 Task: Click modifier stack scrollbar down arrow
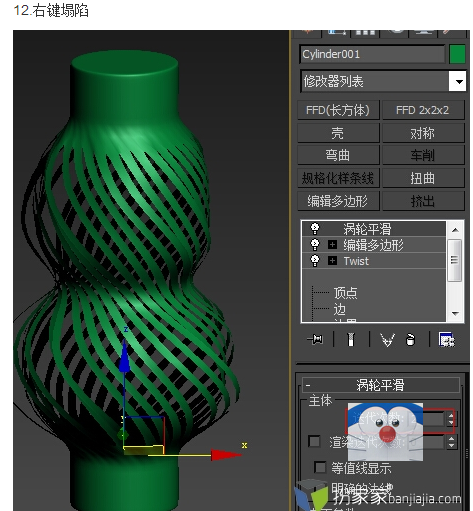coord(455,313)
